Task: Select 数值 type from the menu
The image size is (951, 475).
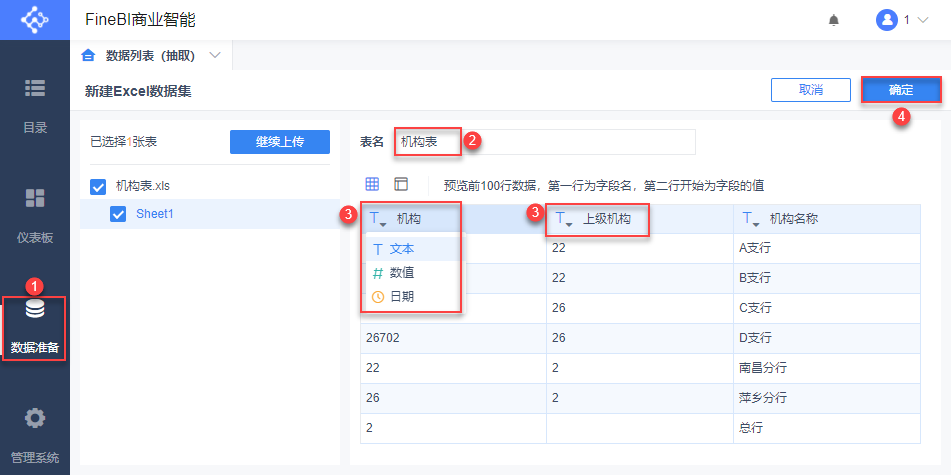Action: click(x=402, y=272)
